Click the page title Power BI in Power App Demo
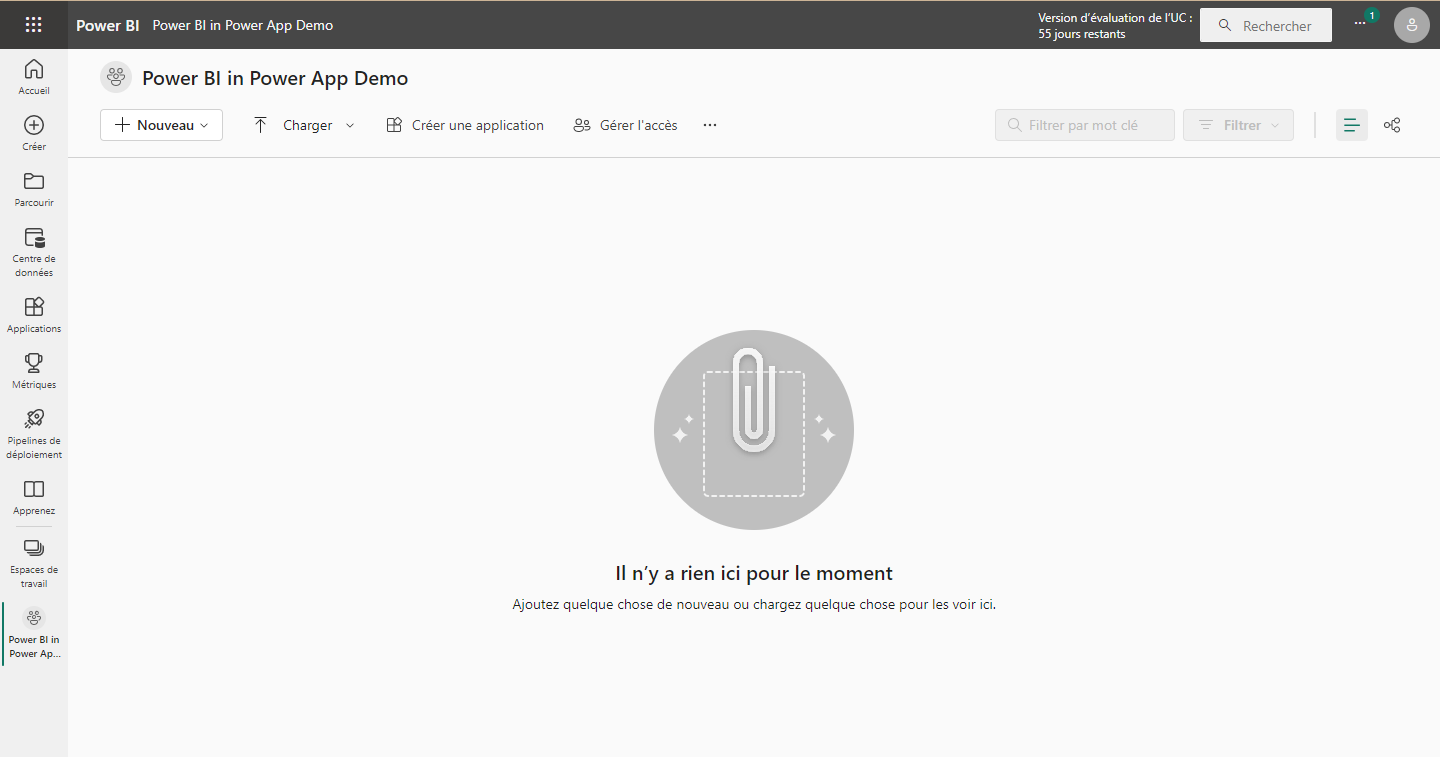The height and width of the screenshot is (757, 1440). coord(275,78)
